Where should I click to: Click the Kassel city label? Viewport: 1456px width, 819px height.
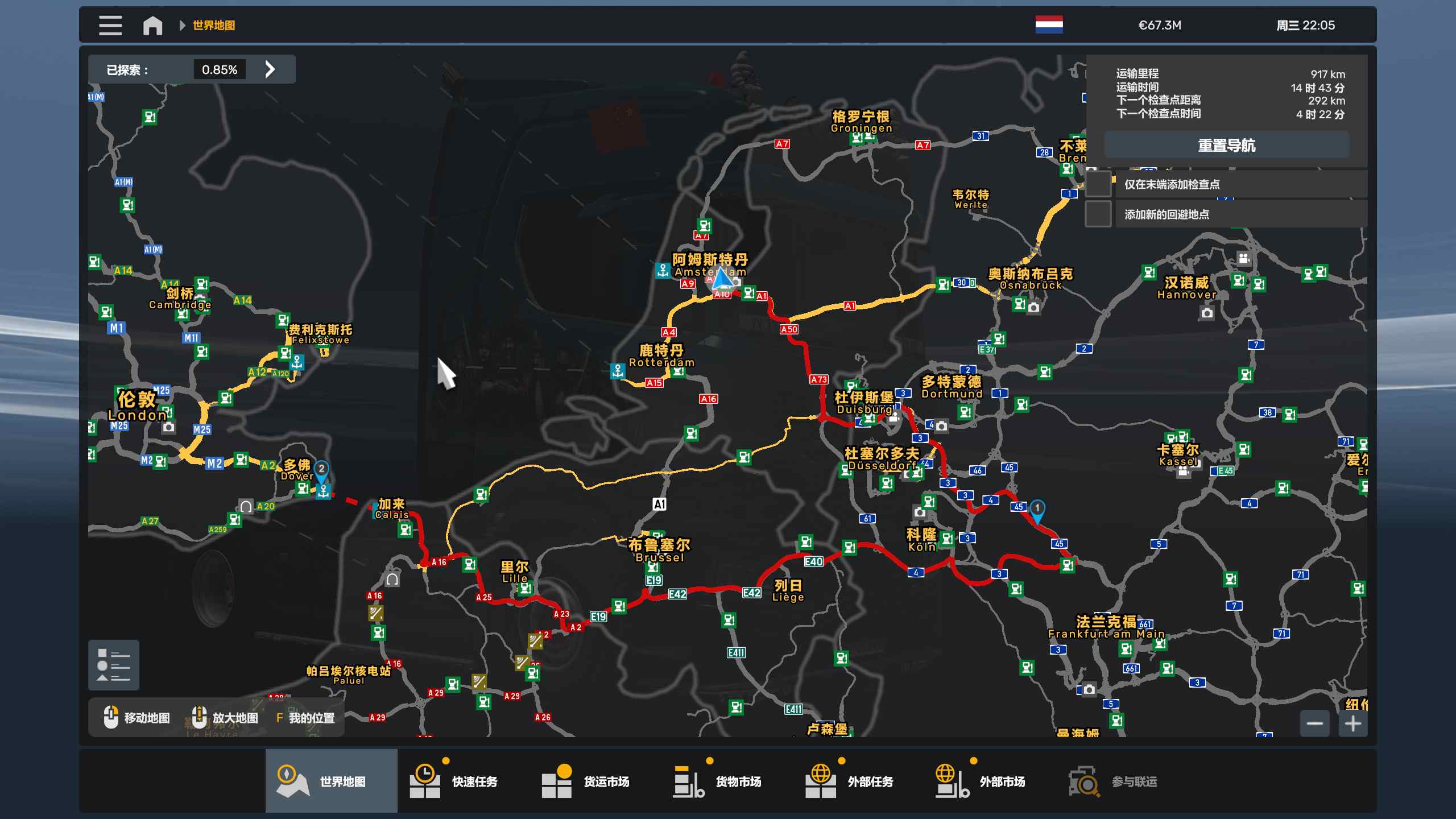point(1178,455)
